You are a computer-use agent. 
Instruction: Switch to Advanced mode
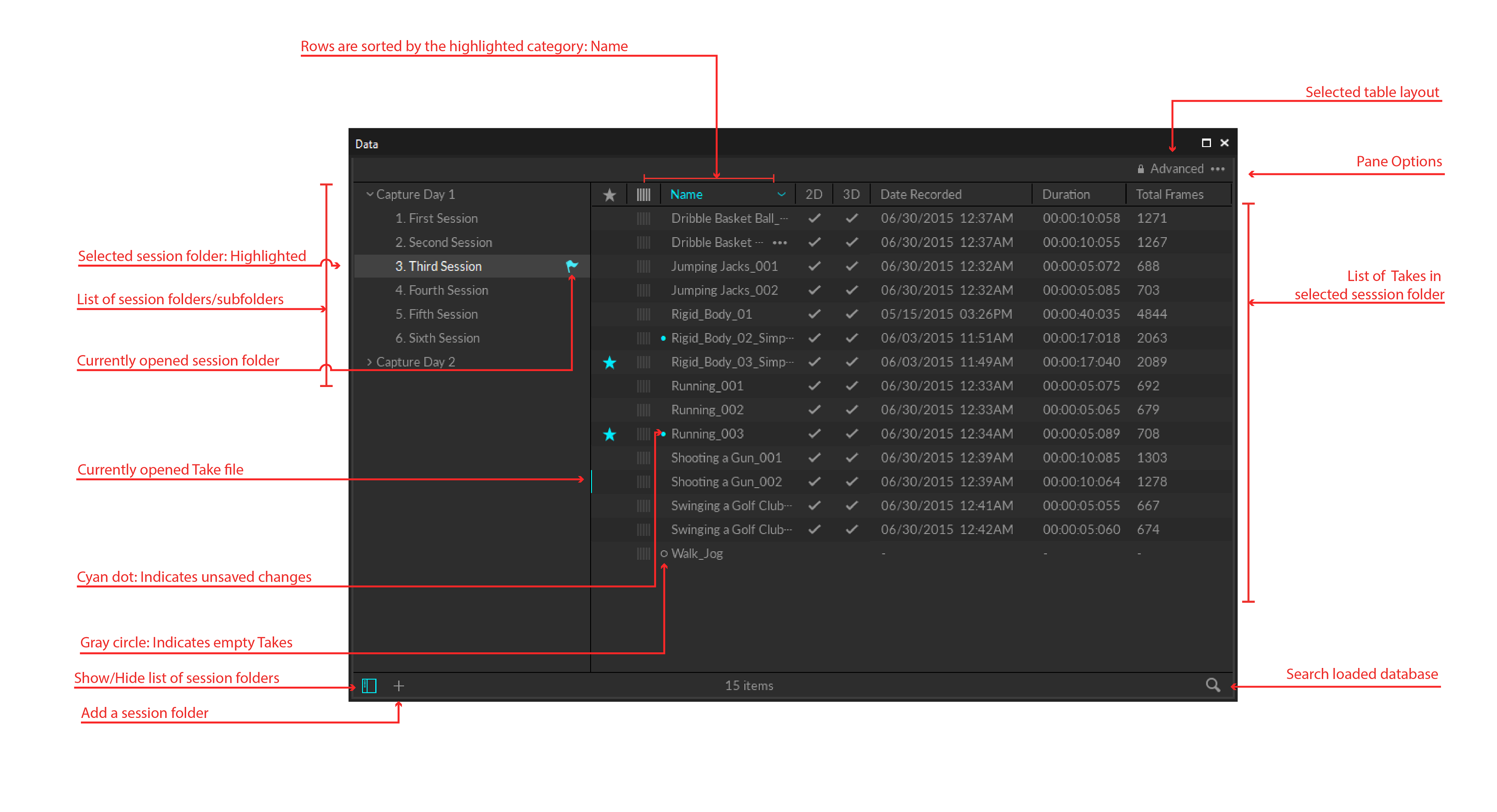click(1177, 169)
